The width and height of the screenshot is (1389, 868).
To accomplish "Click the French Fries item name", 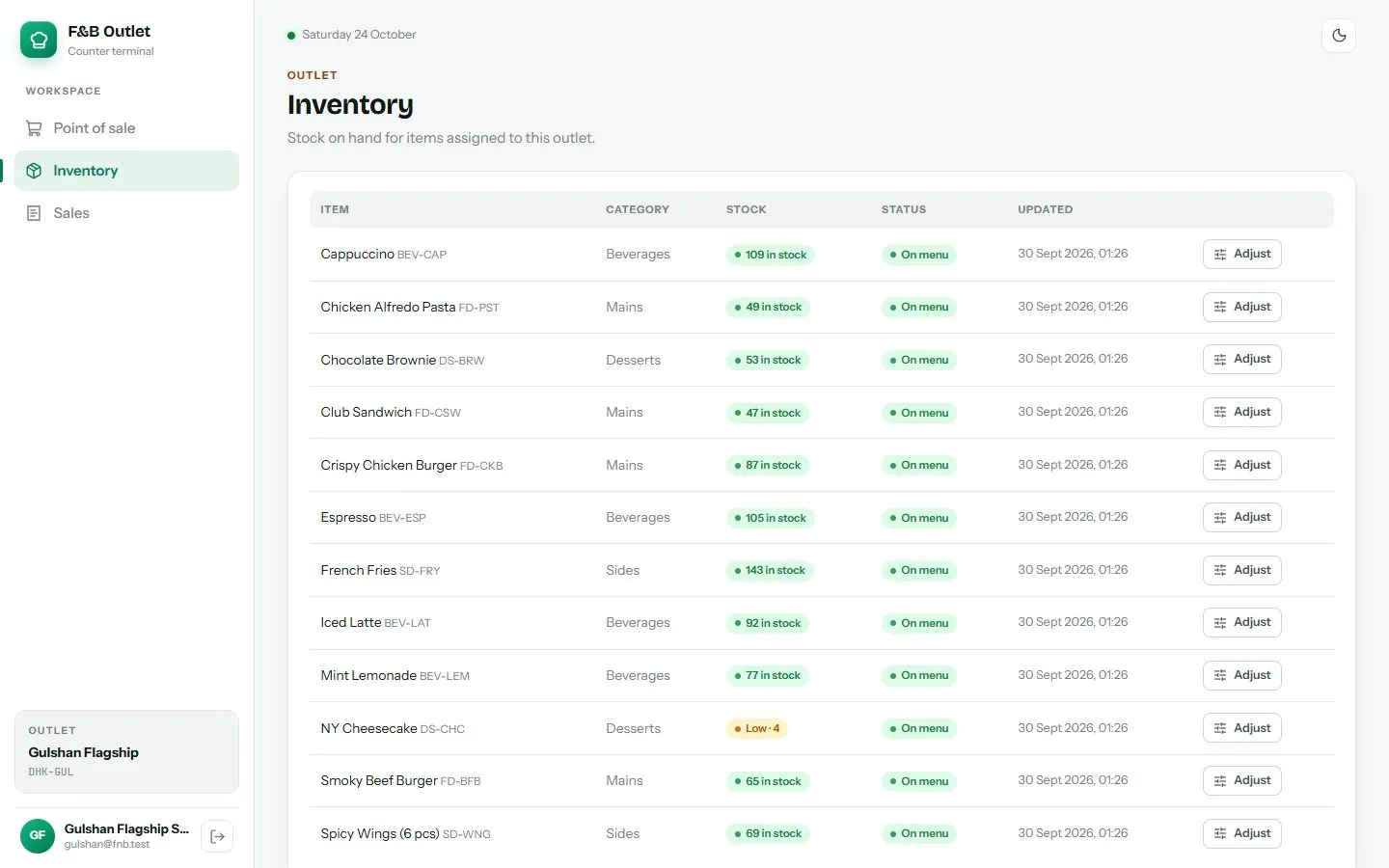I will [x=358, y=570].
